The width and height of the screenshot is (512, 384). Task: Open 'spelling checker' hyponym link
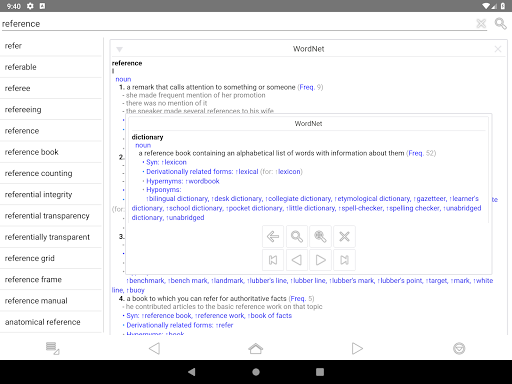(x=413, y=208)
